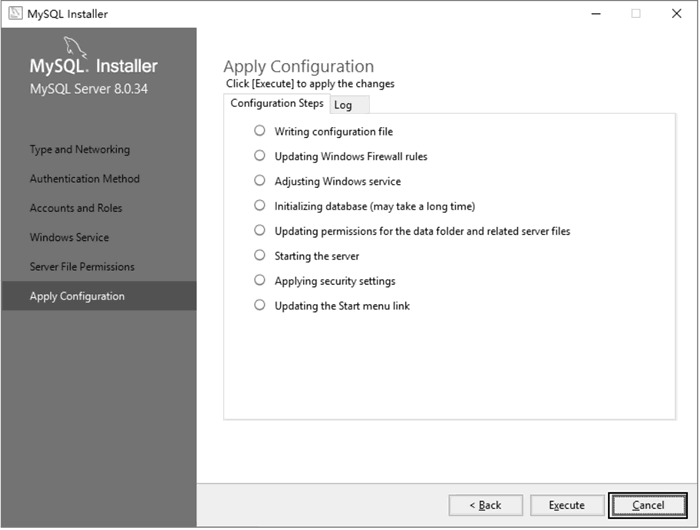700x530 pixels.
Task: Click the MySQL Installer title bar icon
Action: click(x=15, y=13)
